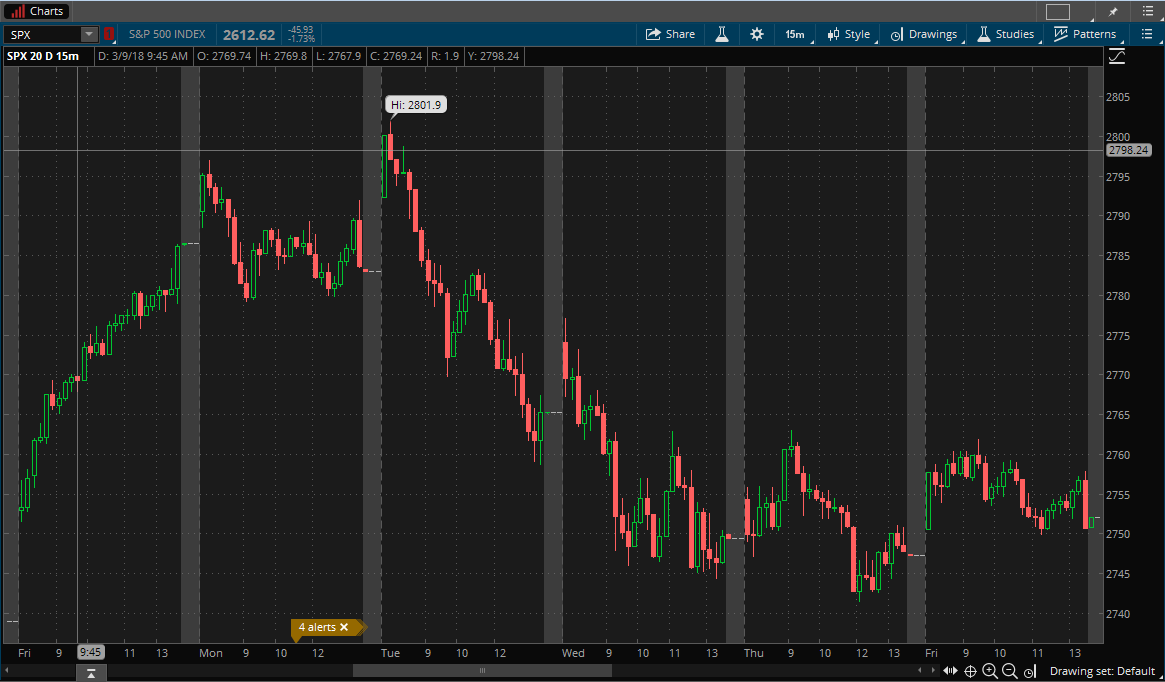1165x682 pixels.
Task: Select the zoom-in magnifier on the chart
Action: coord(990,671)
